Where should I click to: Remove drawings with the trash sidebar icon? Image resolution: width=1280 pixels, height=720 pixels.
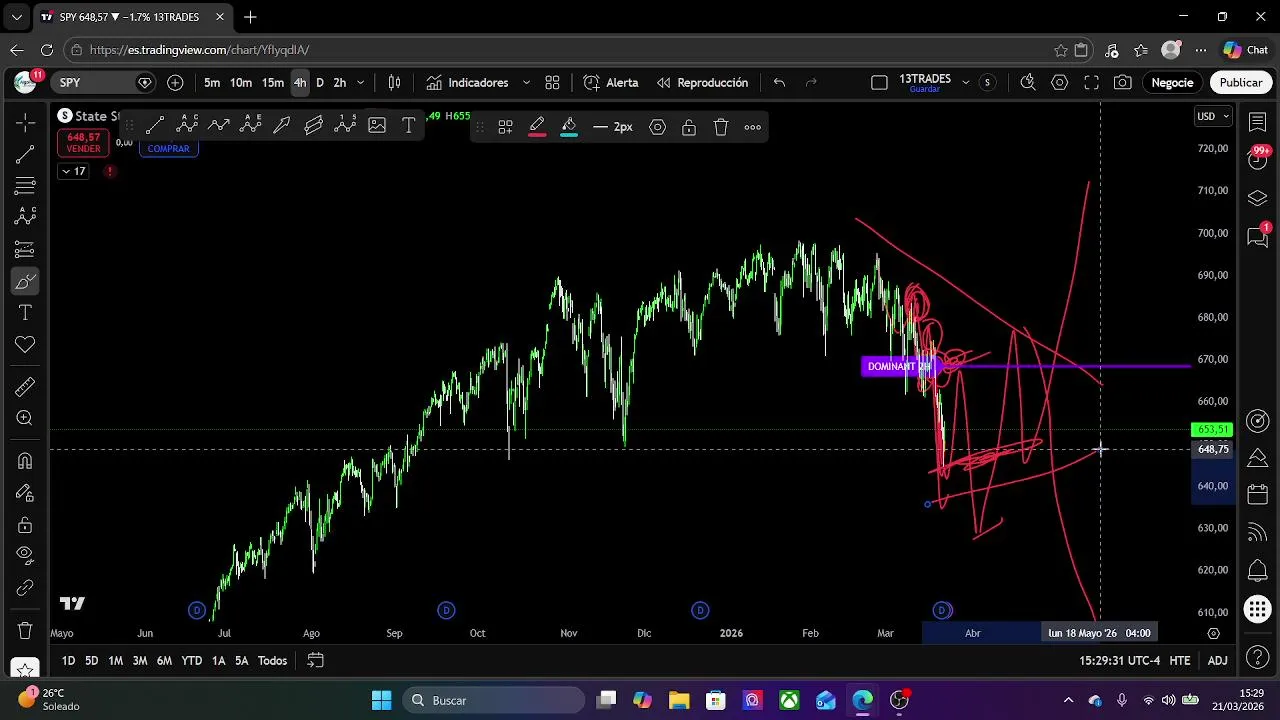25,631
